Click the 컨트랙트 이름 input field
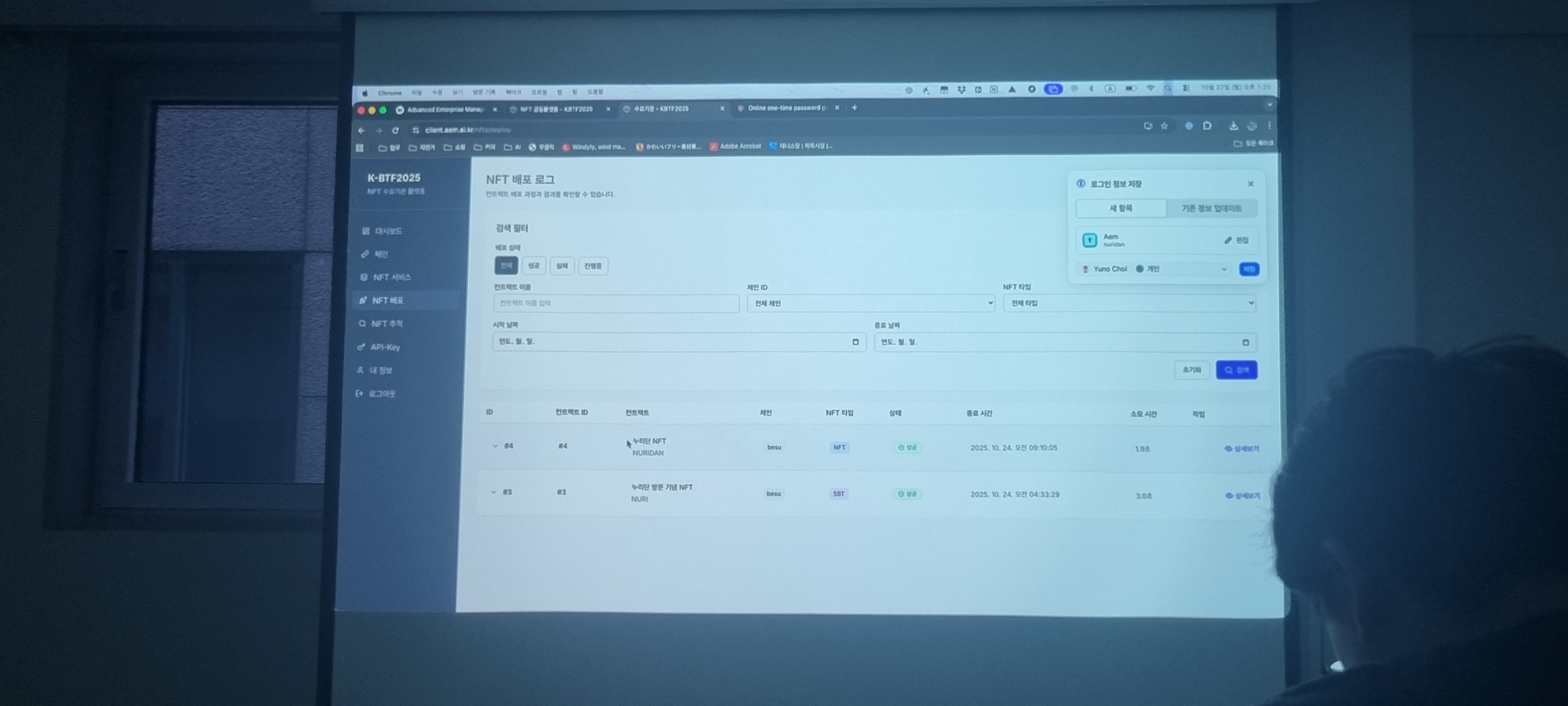This screenshot has height=706, width=1568. coord(616,303)
